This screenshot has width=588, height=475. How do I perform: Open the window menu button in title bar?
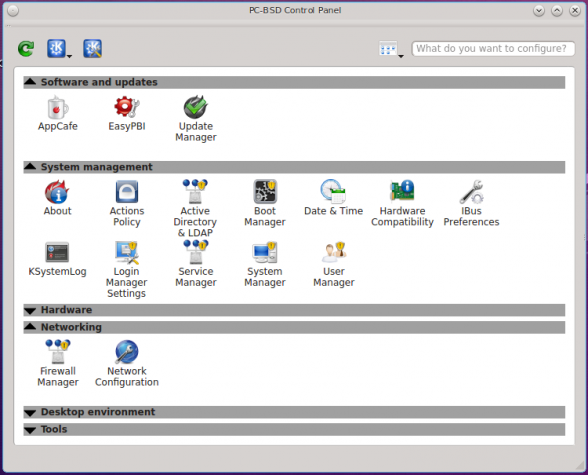pos(13,11)
